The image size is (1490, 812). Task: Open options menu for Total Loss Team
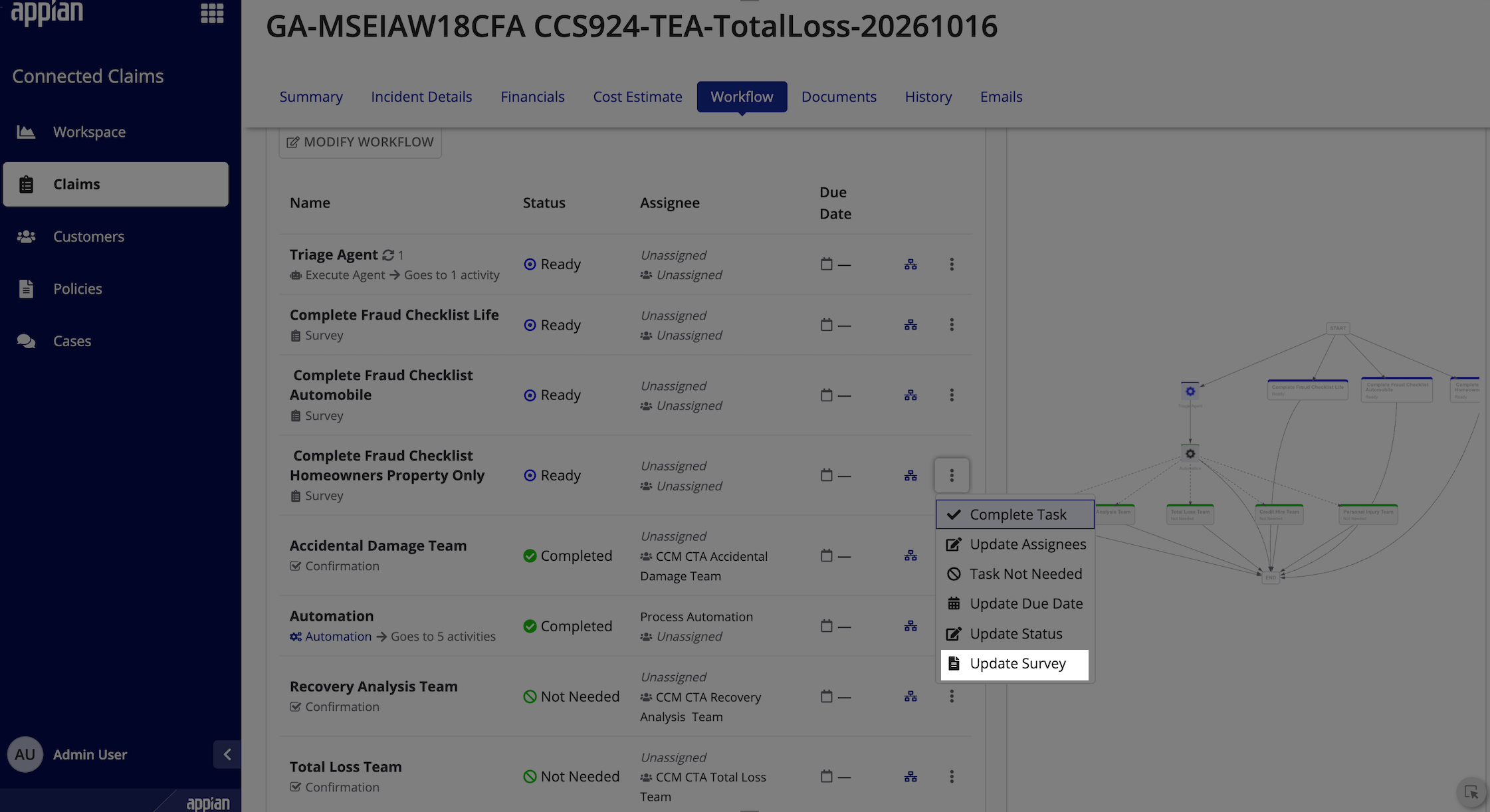tap(952, 777)
